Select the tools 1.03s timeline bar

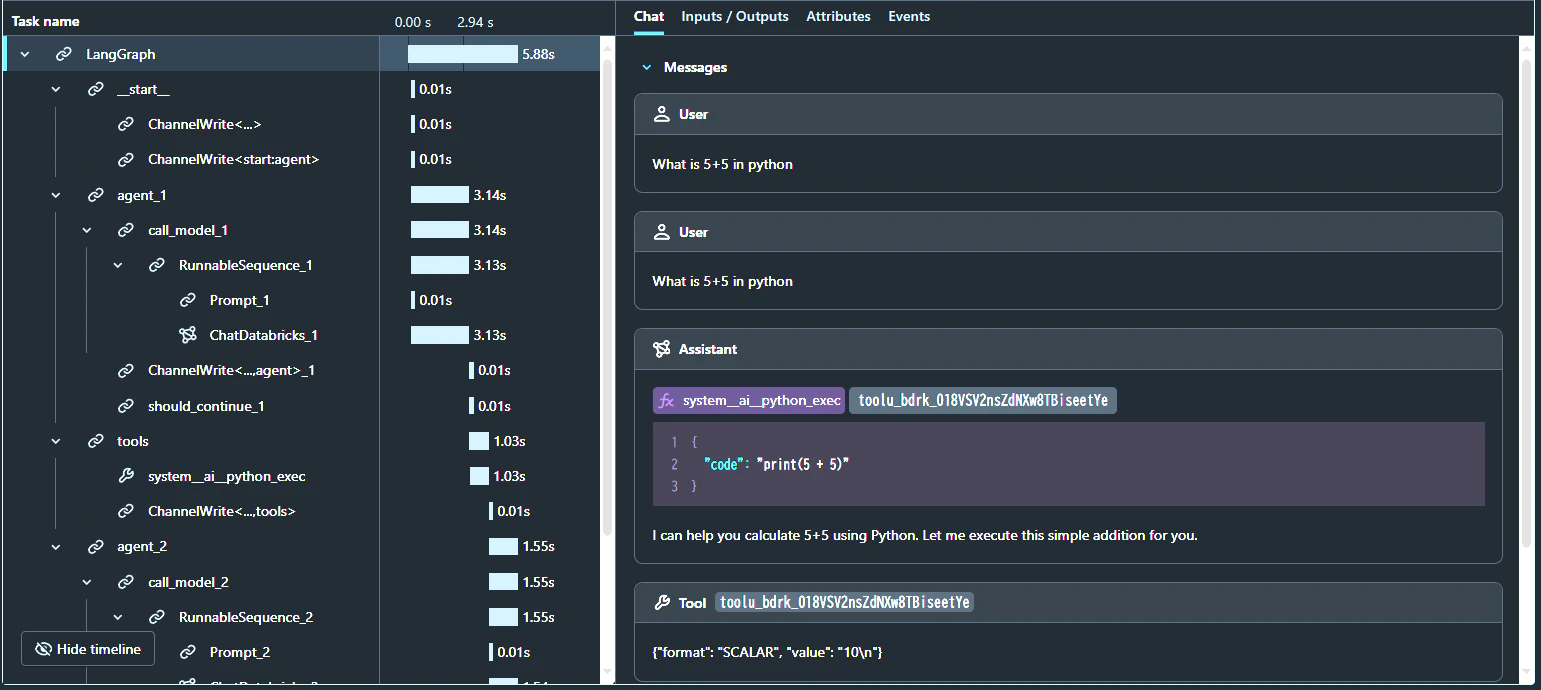[479, 441]
